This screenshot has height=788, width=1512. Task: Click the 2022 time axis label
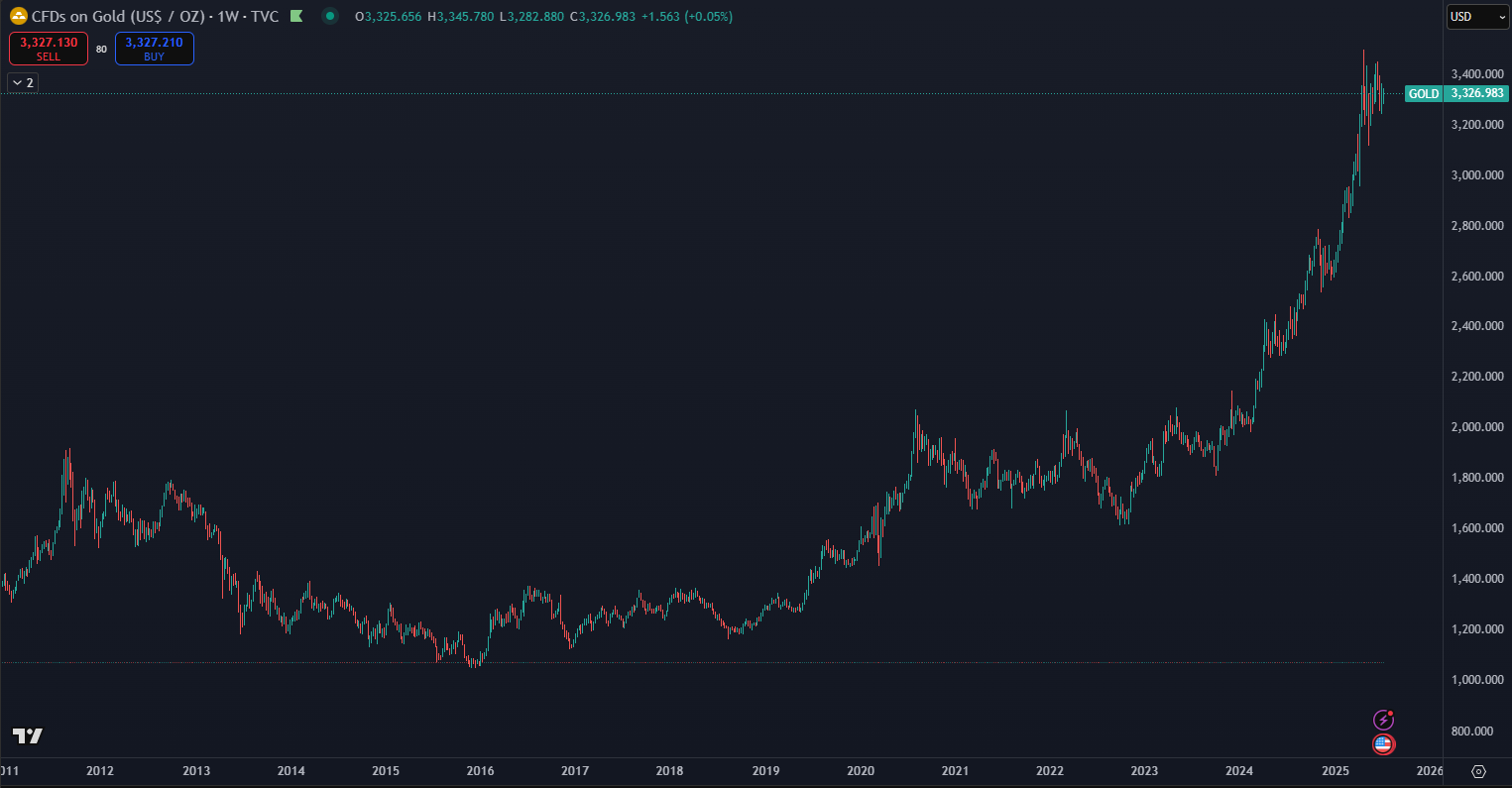[x=1050, y=771]
